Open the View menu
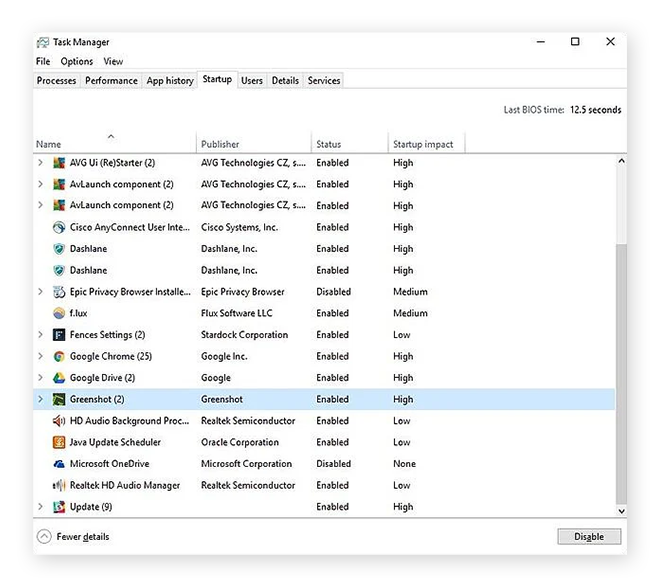660x586 pixels. [x=113, y=61]
